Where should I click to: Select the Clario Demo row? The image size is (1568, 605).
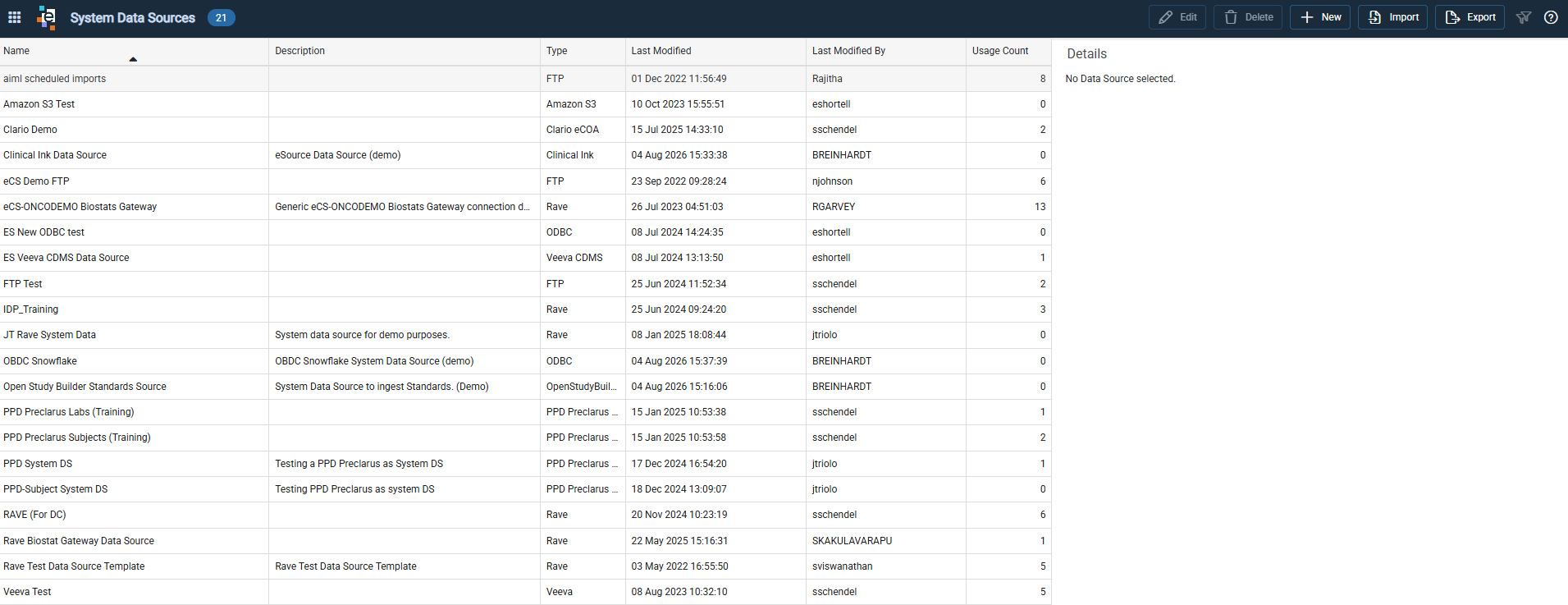point(525,130)
